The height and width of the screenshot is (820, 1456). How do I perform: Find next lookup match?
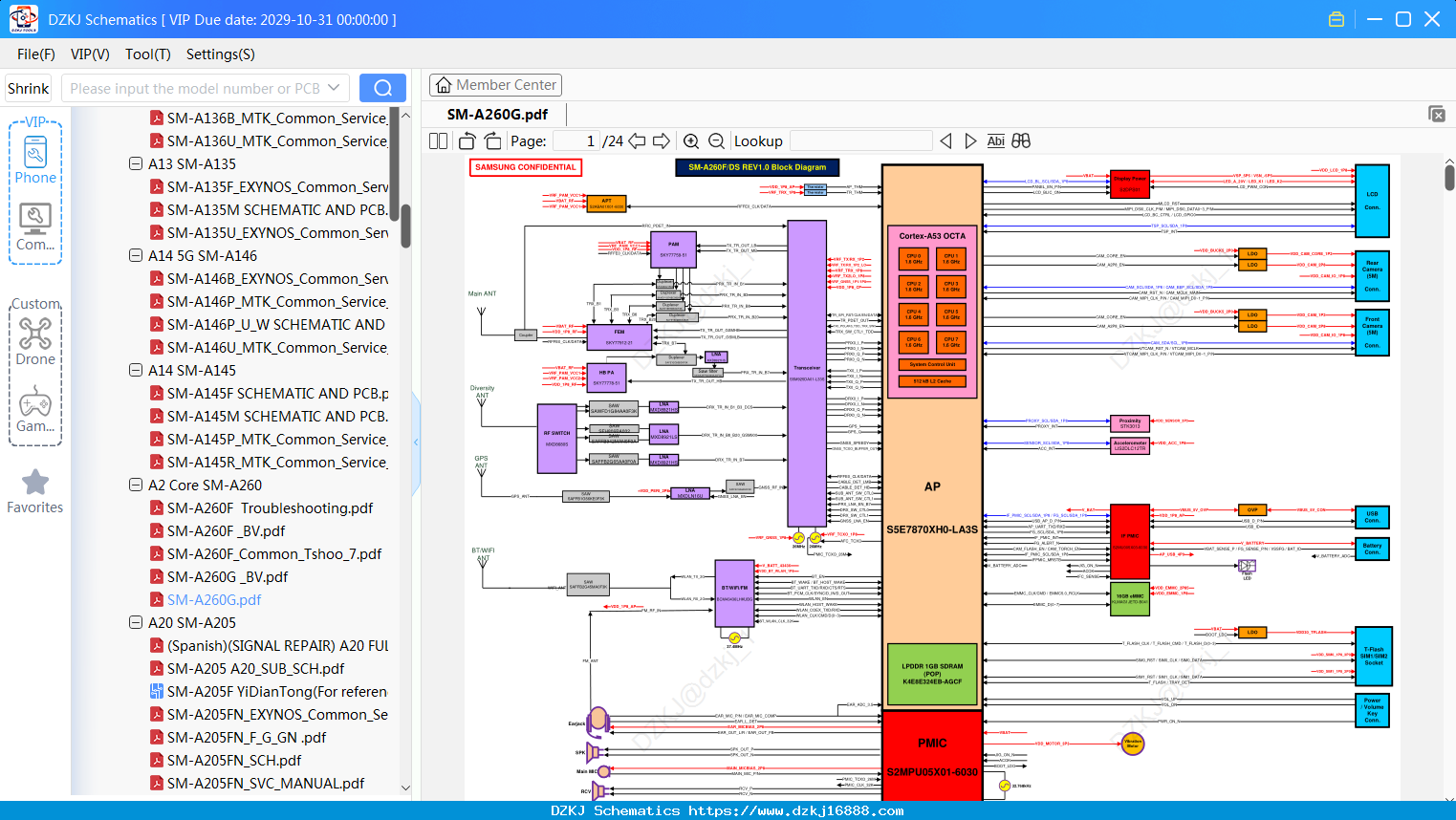[970, 140]
